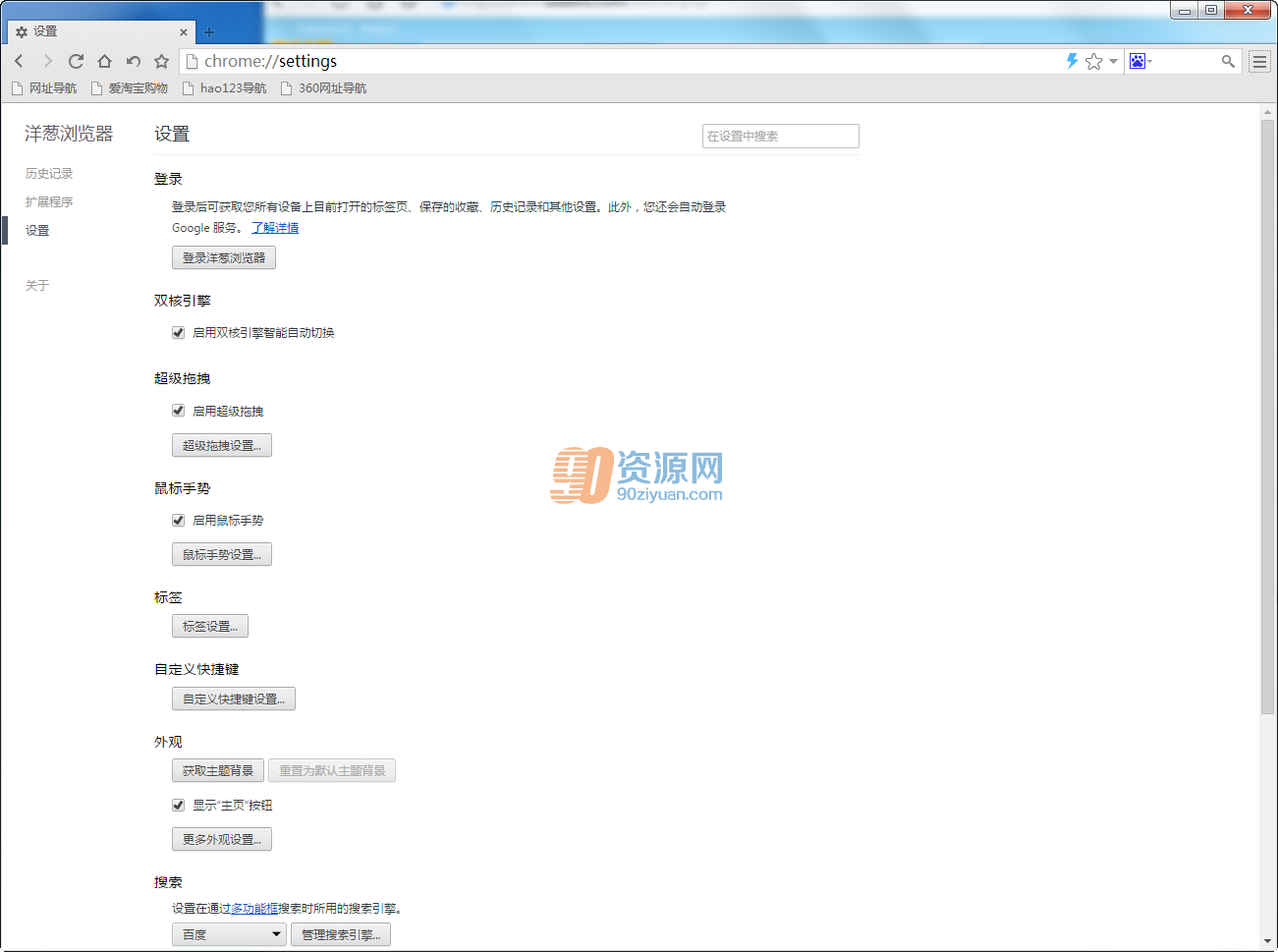Maximize the browser window
The image size is (1278, 952).
coord(1211,11)
